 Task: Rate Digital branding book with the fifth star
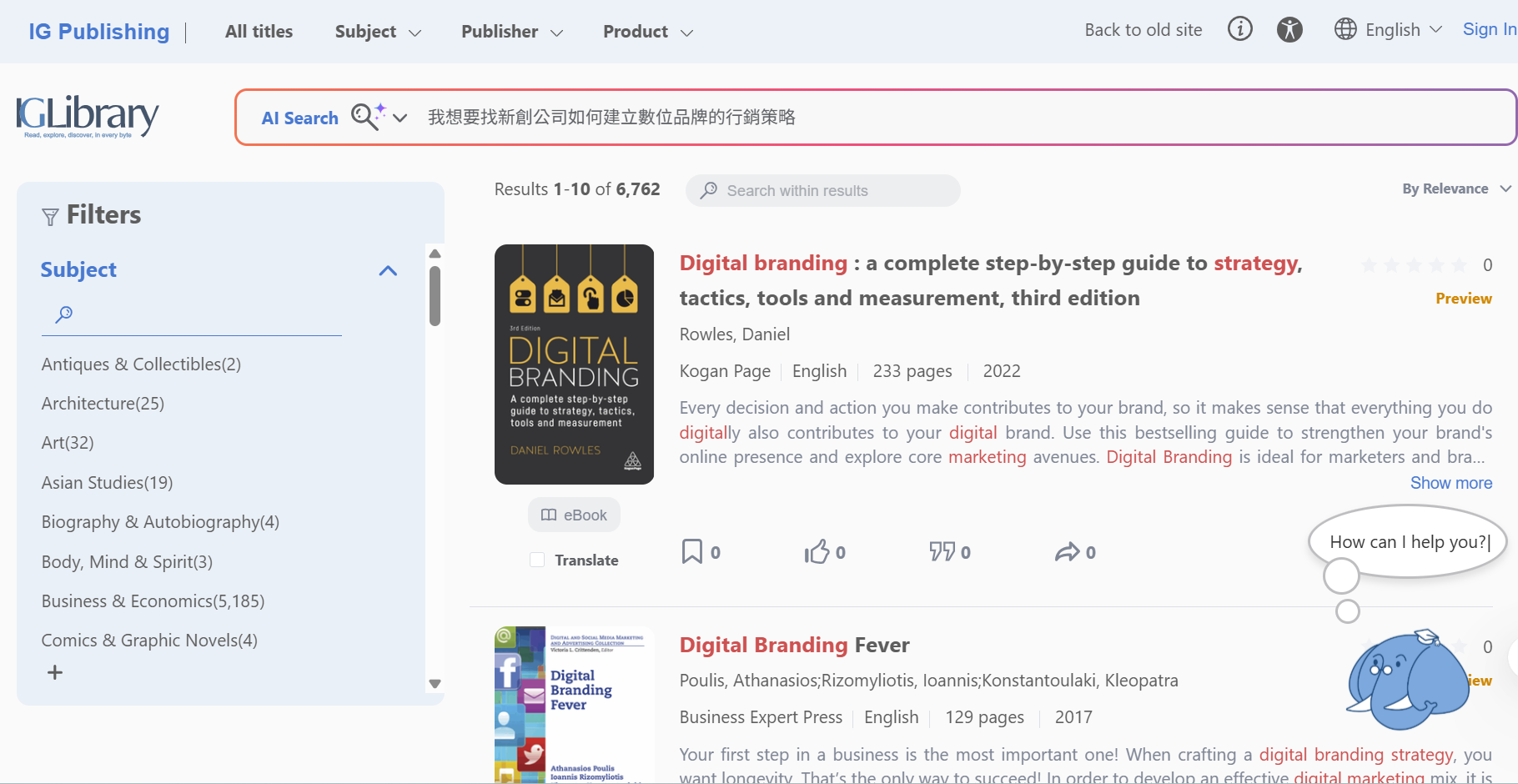coord(1459,265)
